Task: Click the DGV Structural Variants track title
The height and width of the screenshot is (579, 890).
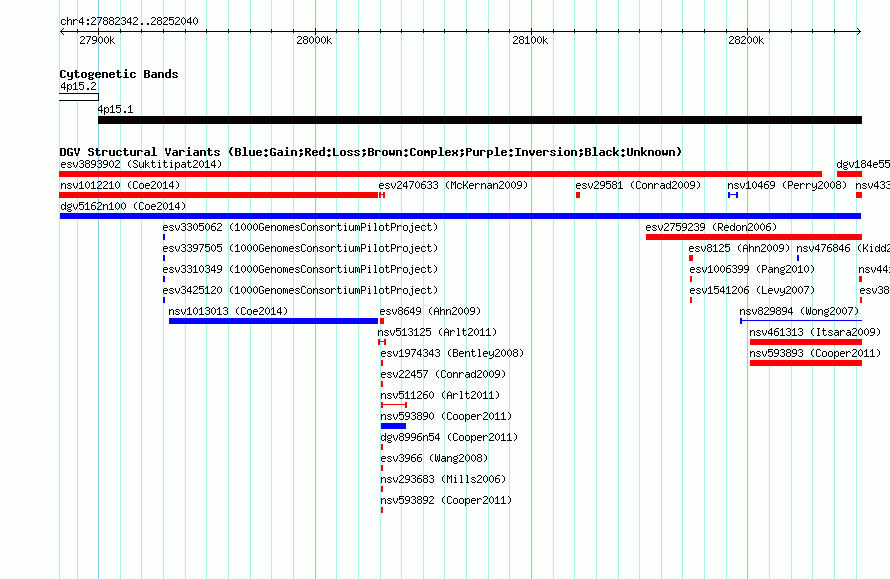Action: coord(371,152)
